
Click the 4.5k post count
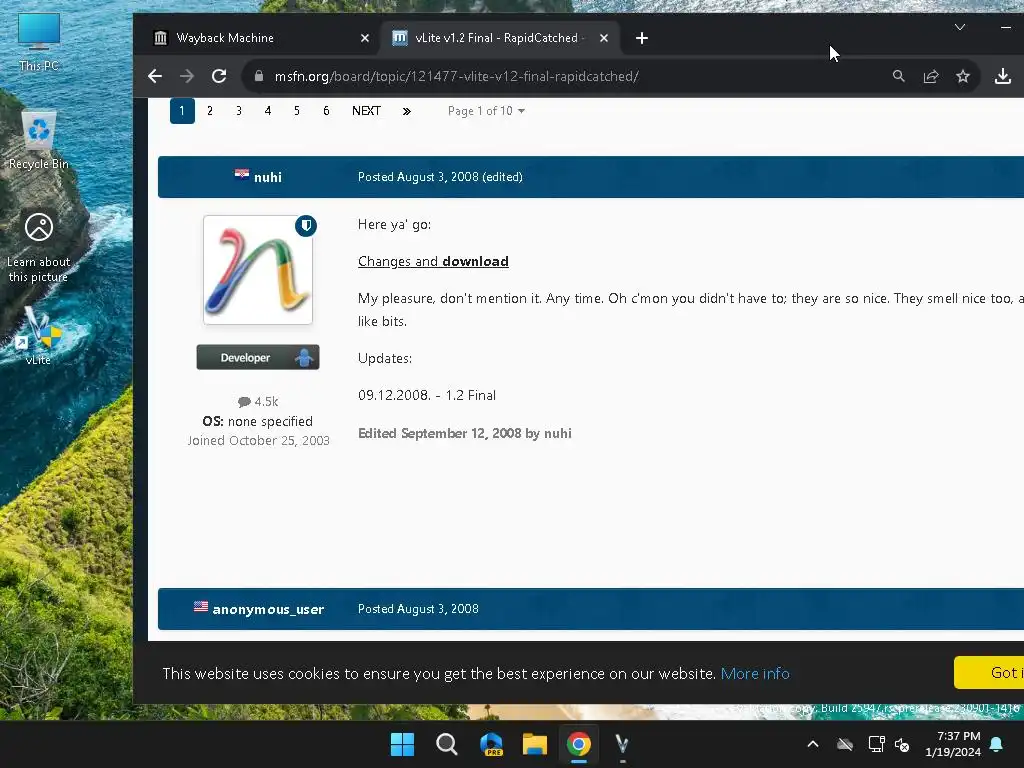click(258, 402)
